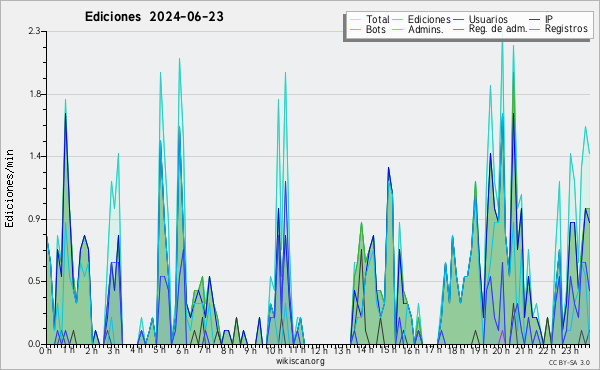Click the 2.3 y-axis value
Screen dimensions: 600x370
34,31
